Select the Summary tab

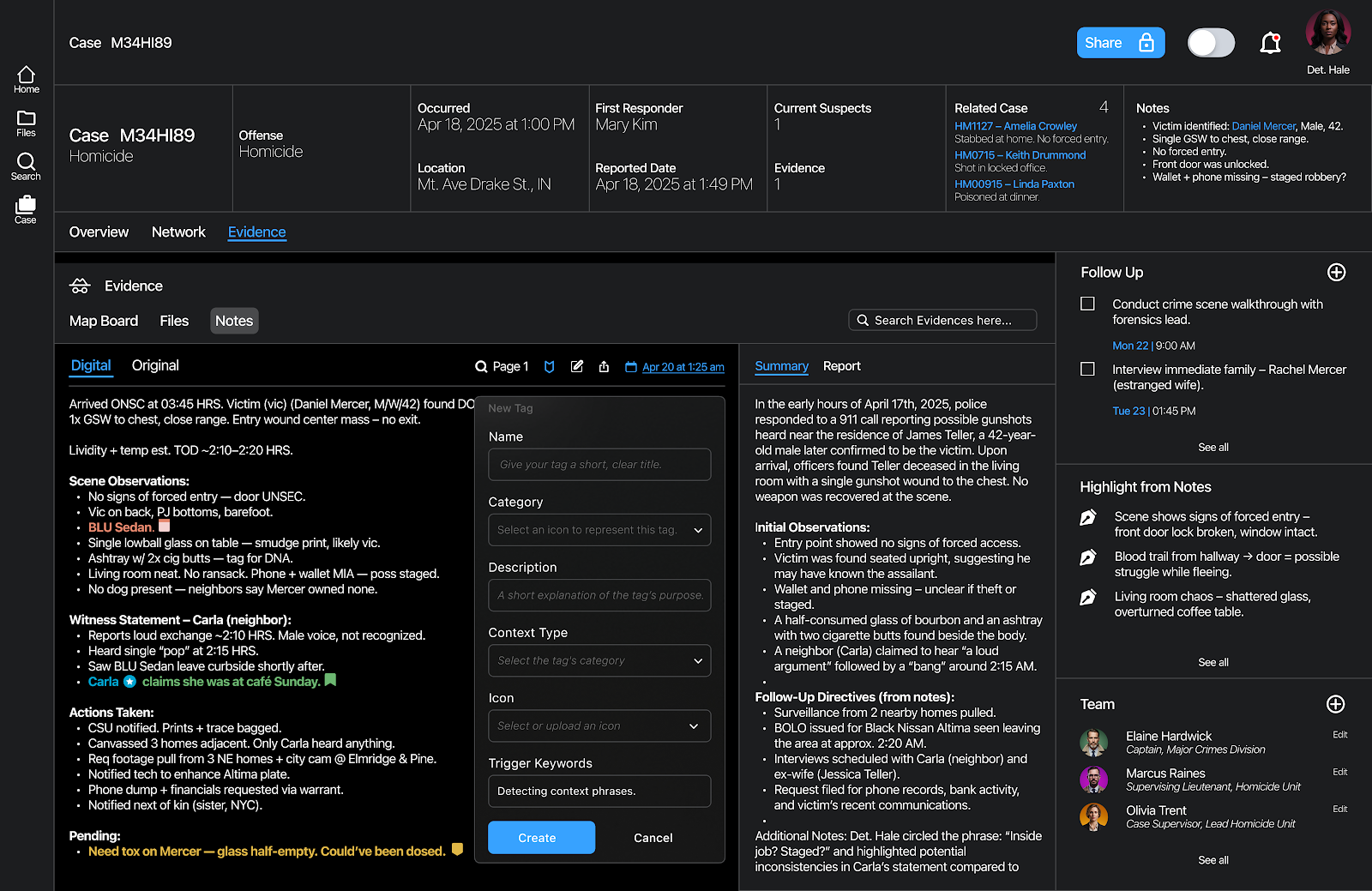(x=781, y=366)
